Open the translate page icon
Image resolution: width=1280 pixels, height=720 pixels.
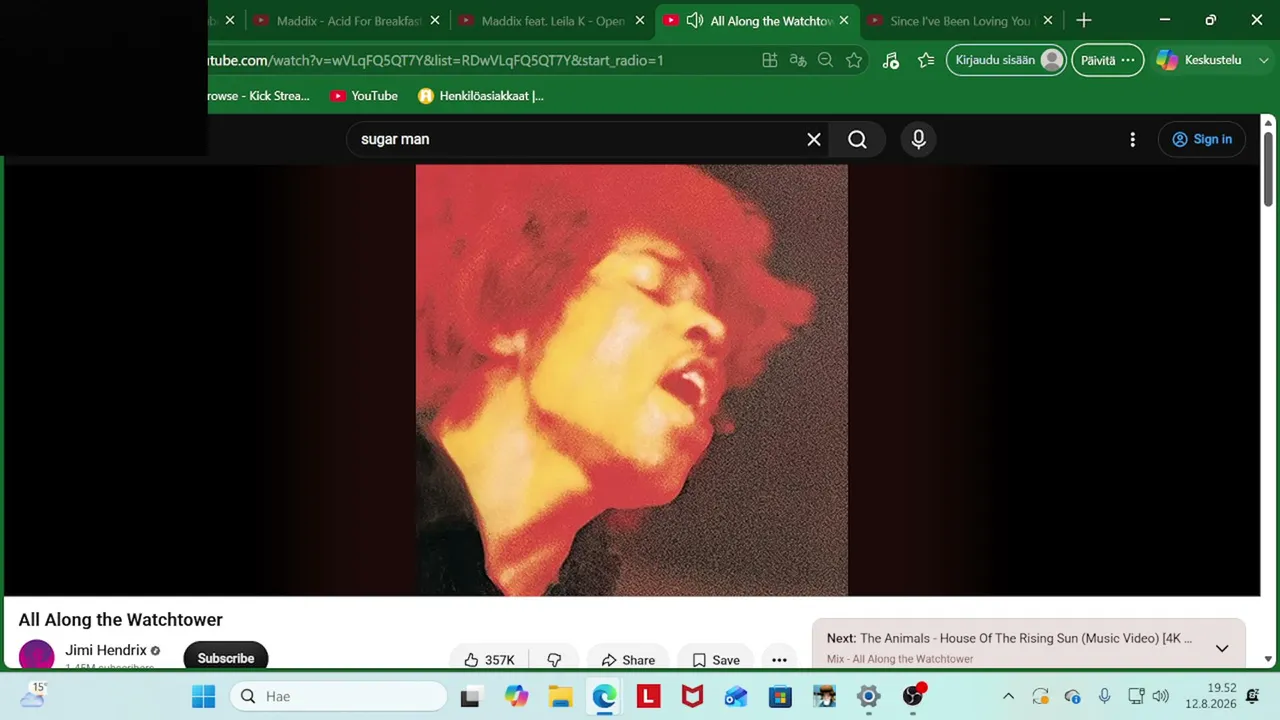point(798,60)
